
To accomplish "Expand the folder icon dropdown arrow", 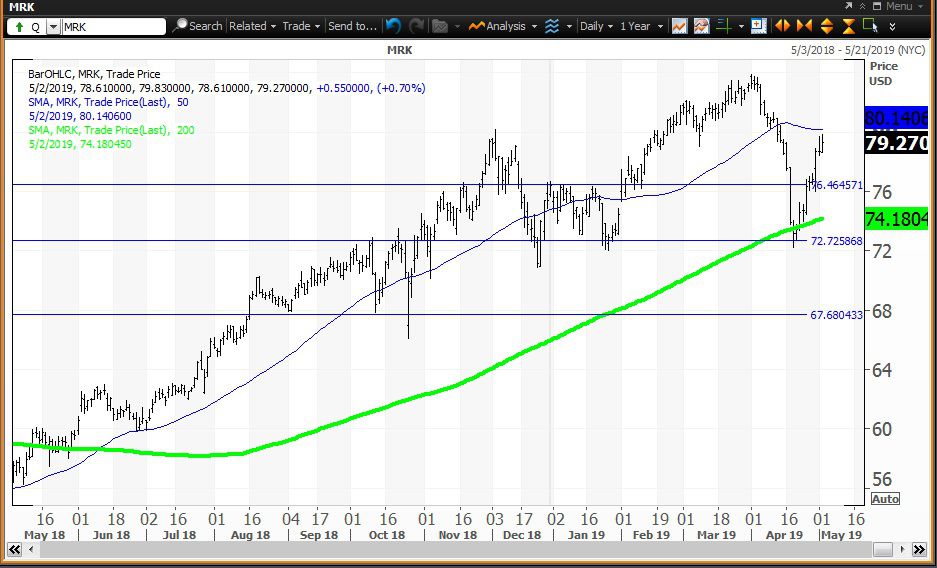I will (x=457, y=27).
